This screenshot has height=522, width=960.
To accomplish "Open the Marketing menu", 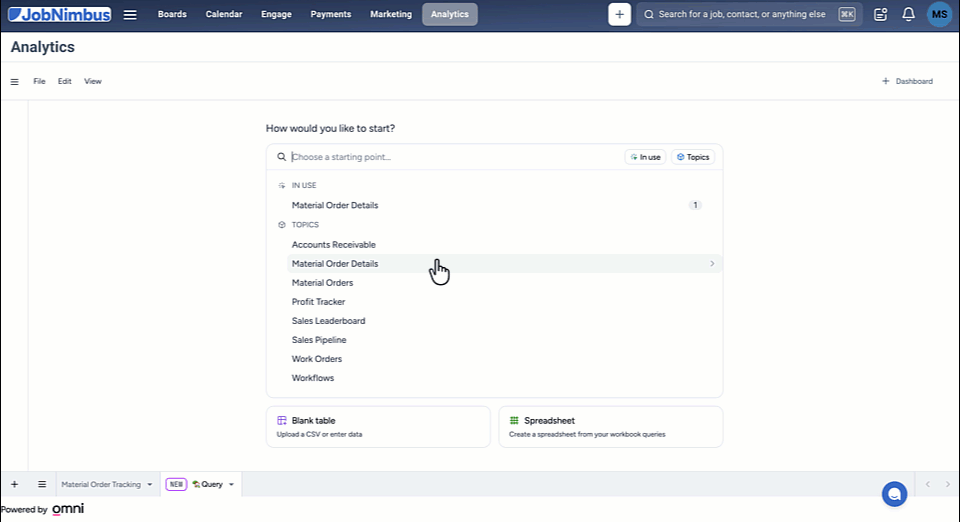I will (391, 14).
